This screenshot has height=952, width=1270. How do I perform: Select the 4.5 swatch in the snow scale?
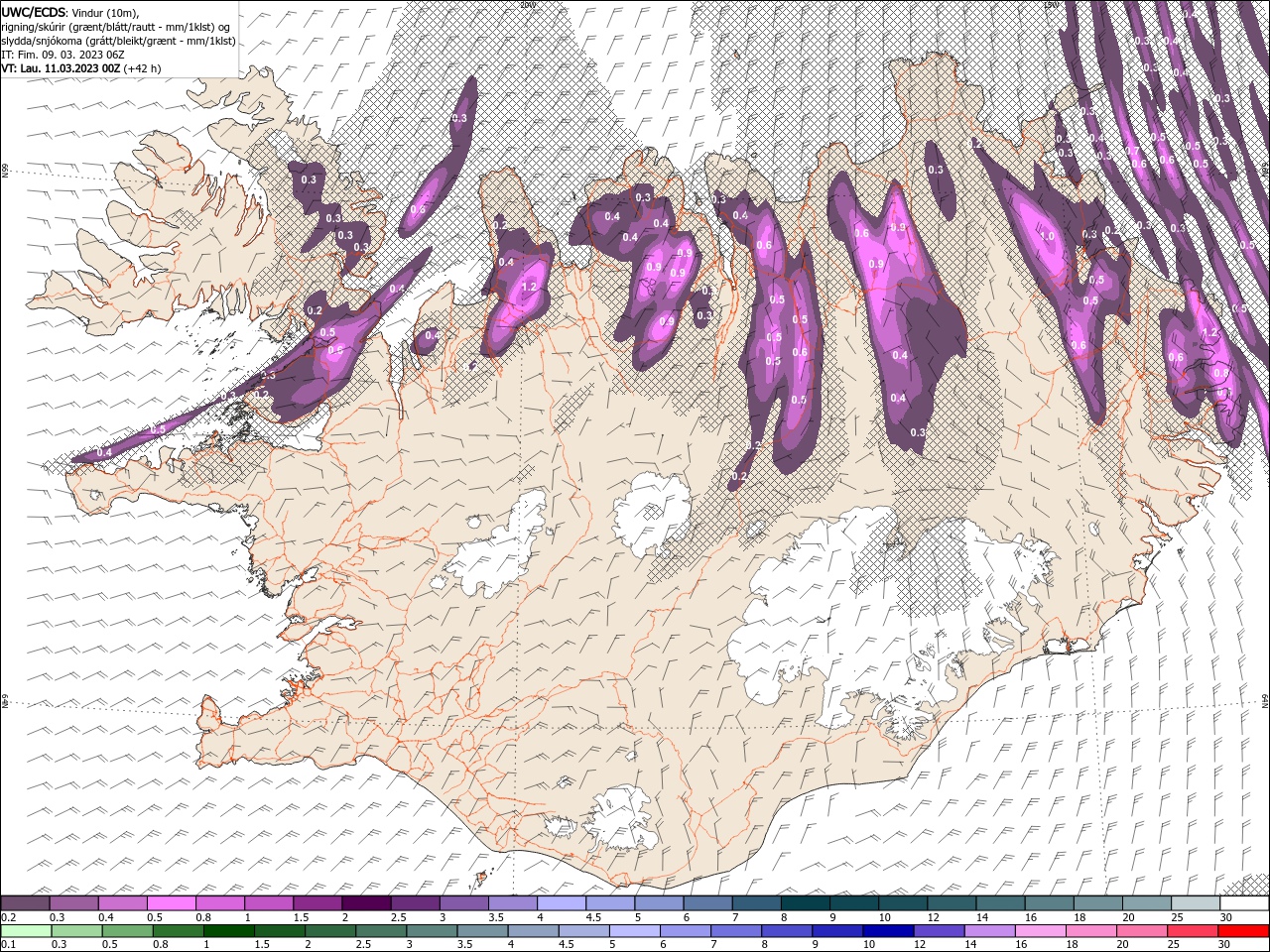[x=610, y=903]
